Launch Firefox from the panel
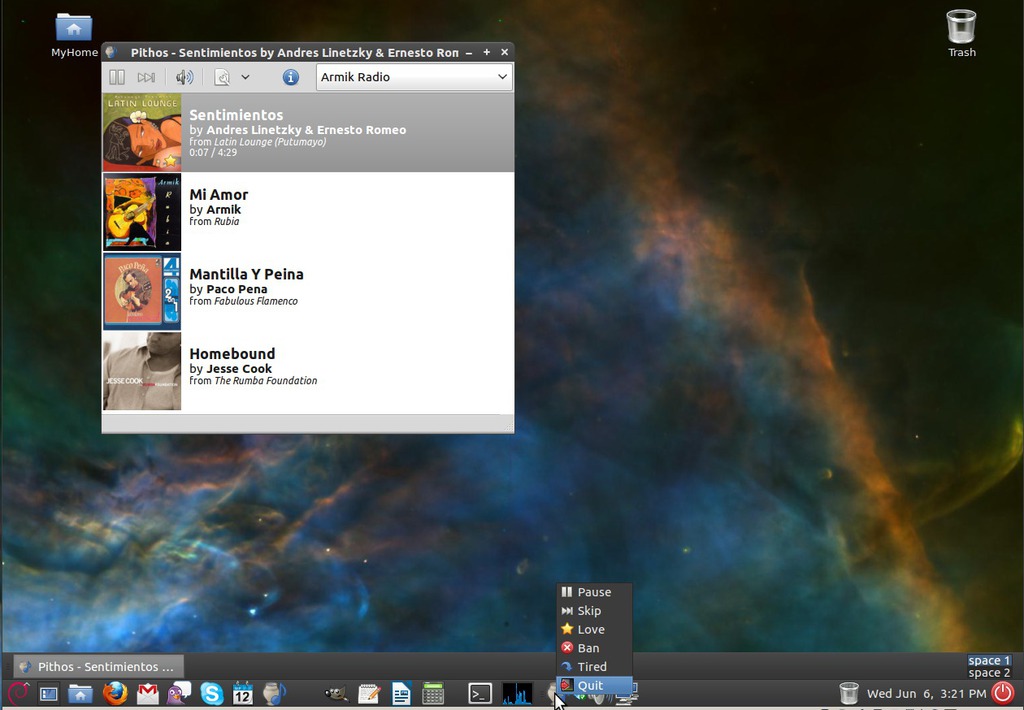Viewport: 1024px width, 710px height. pos(115,693)
